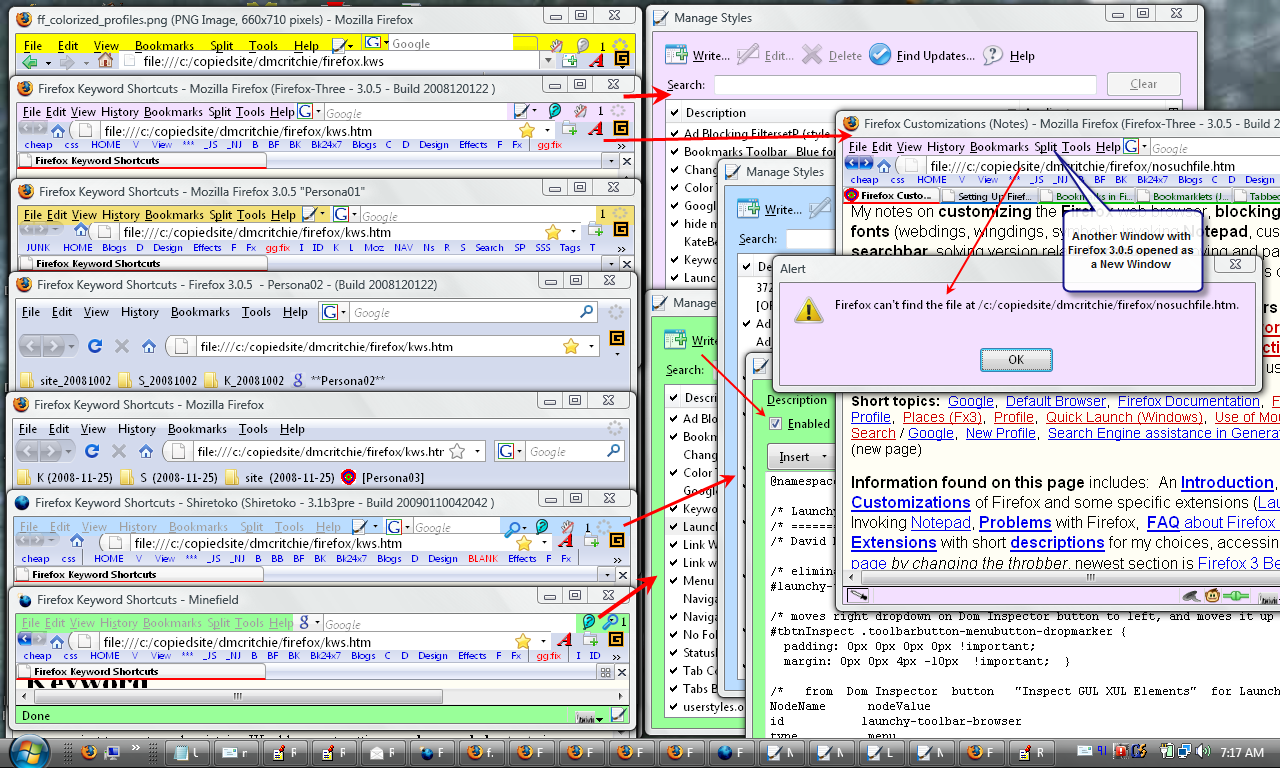Viewport: 1280px width, 768px height.
Task: Toggle check for Ad Blocking FiltersetP style
Action: [x=675, y=132]
